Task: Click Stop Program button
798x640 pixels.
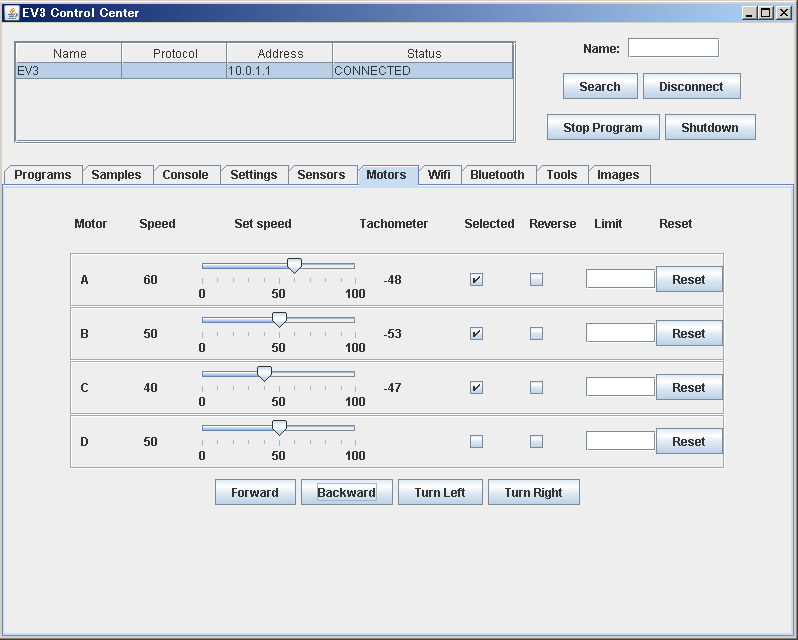Action: (x=603, y=127)
